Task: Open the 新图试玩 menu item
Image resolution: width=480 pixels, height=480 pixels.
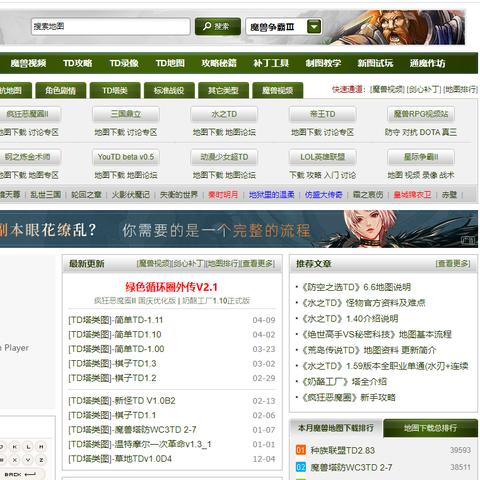Action: click(x=375, y=63)
